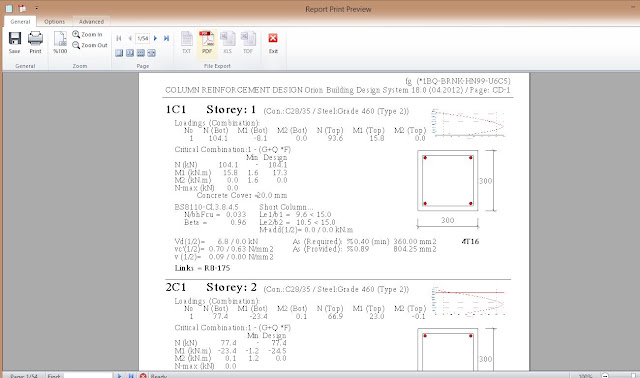Click the 'BS8110-Cl.3.8.4.5' text

pyautogui.click(x=207, y=207)
